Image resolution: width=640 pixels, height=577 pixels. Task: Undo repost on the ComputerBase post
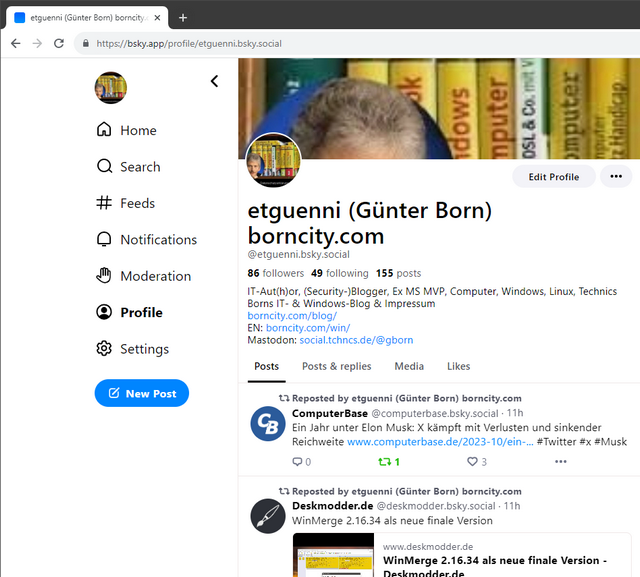389,462
